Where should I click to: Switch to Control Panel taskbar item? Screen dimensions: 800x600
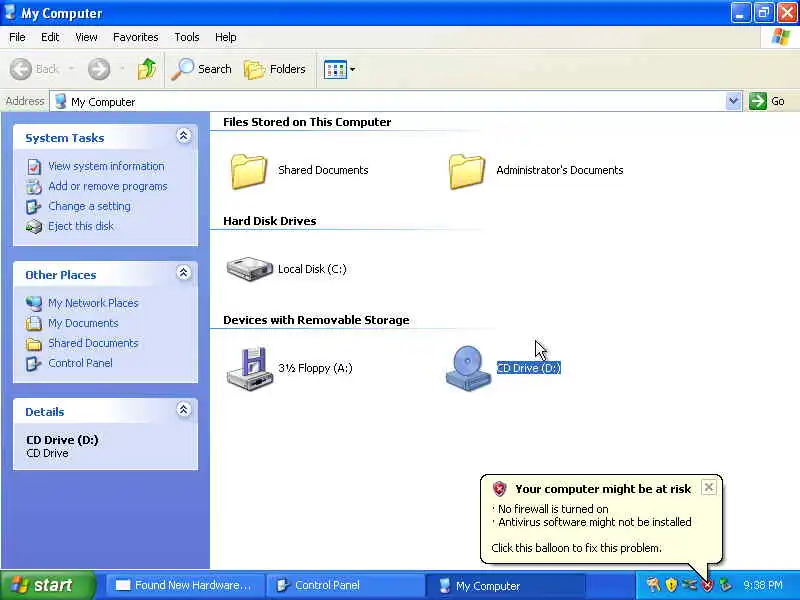[x=346, y=585]
